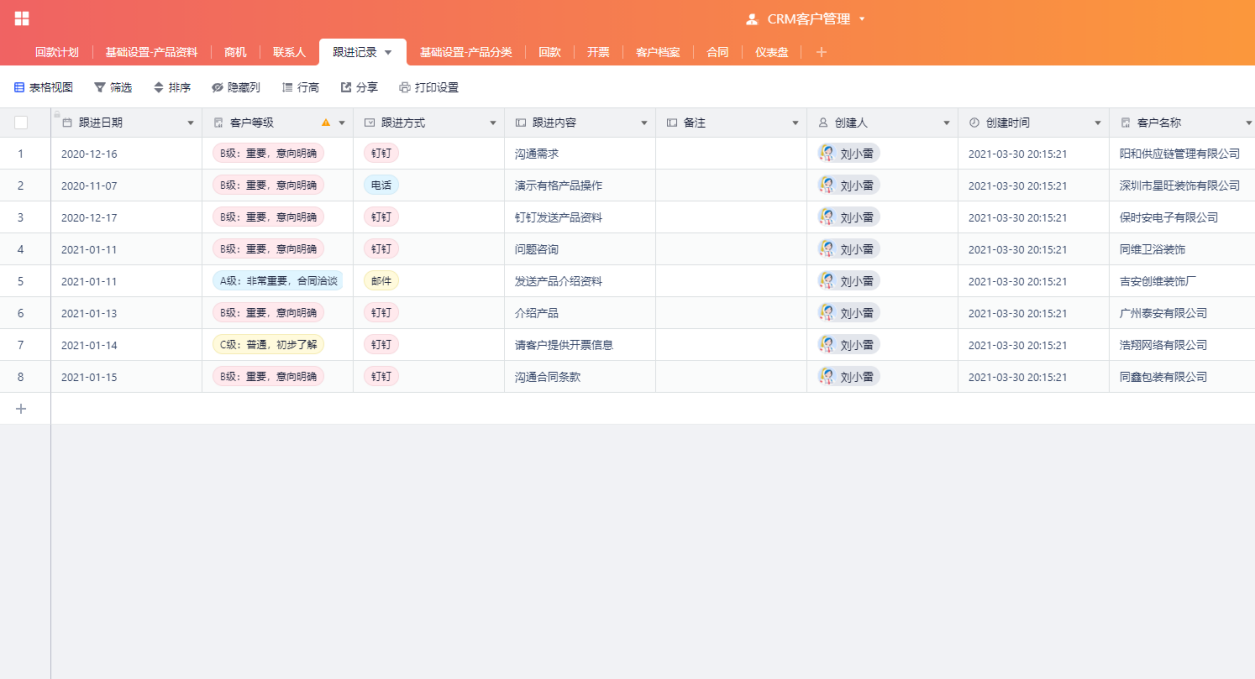The width and height of the screenshot is (1255, 679).
Task: Toggle the select-all checkbox in header
Action: (x=21, y=123)
